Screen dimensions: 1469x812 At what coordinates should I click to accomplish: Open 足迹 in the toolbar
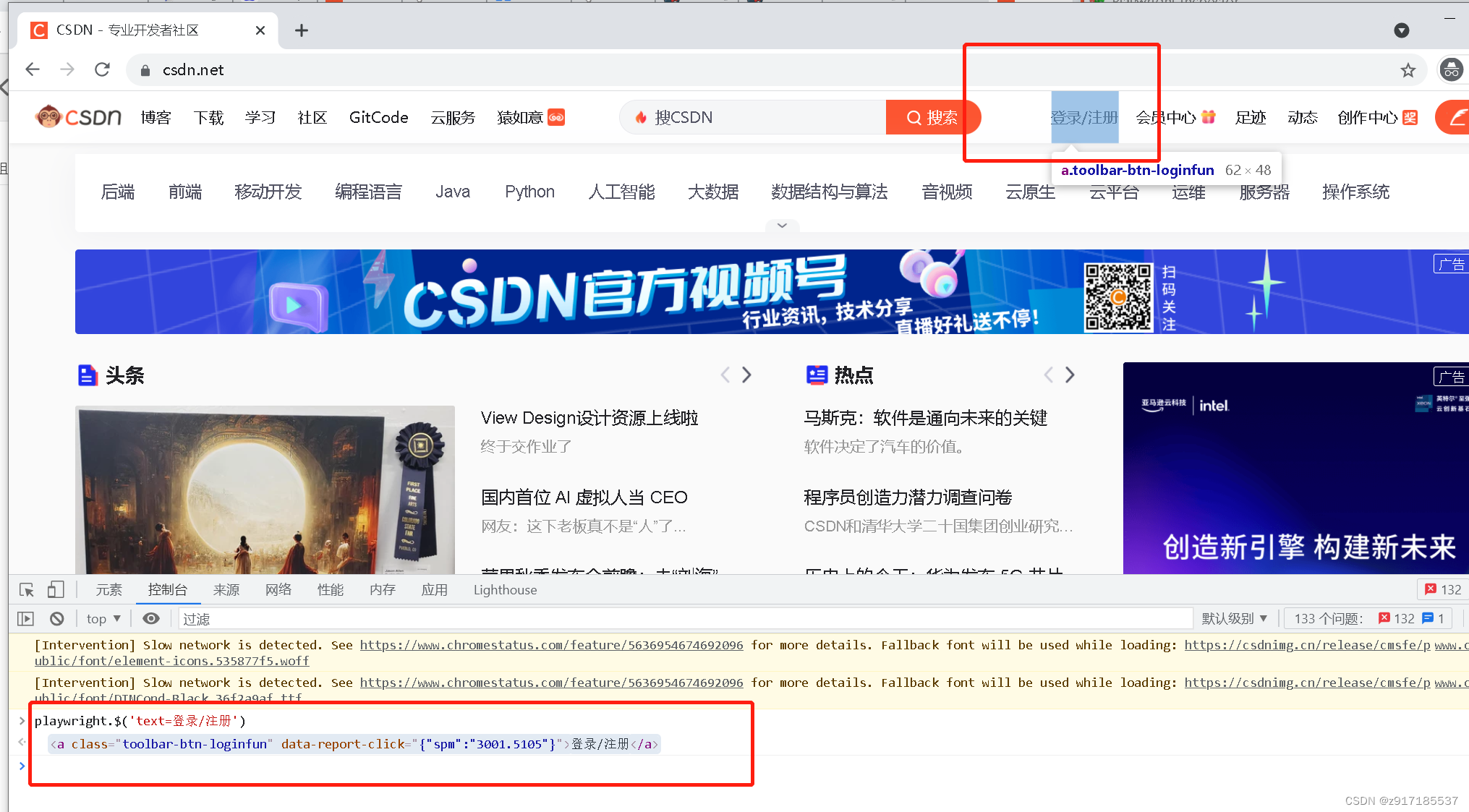coord(1251,118)
